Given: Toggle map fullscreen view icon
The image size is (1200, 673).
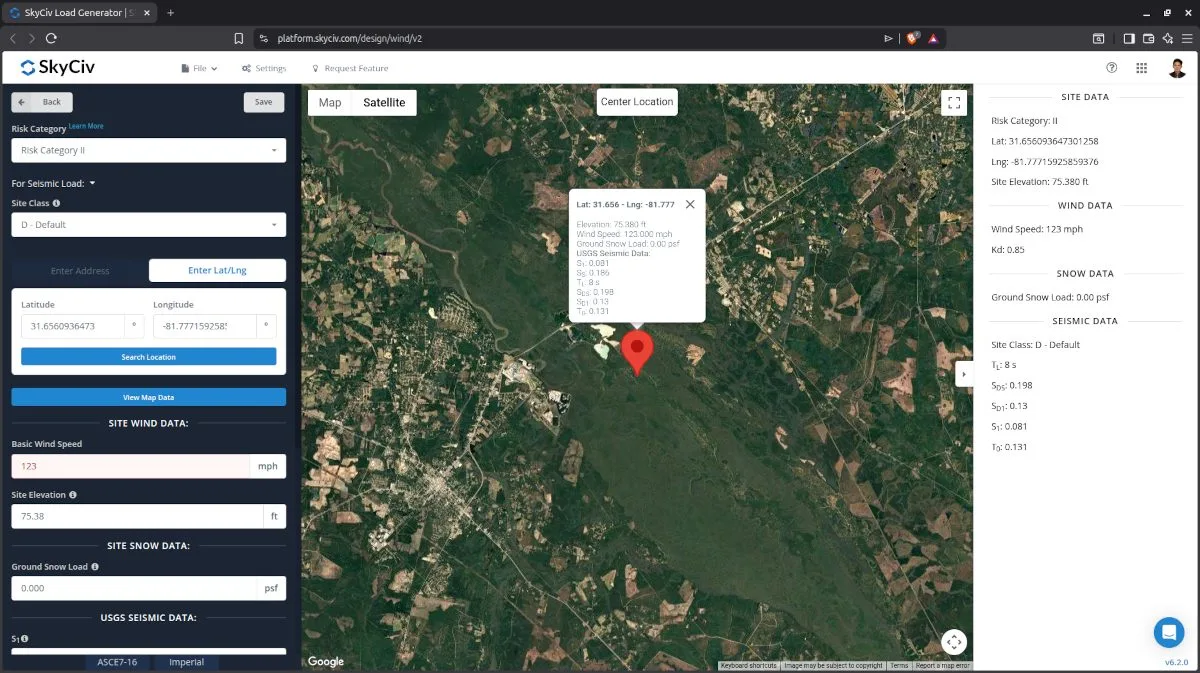Looking at the screenshot, I should [954, 102].
